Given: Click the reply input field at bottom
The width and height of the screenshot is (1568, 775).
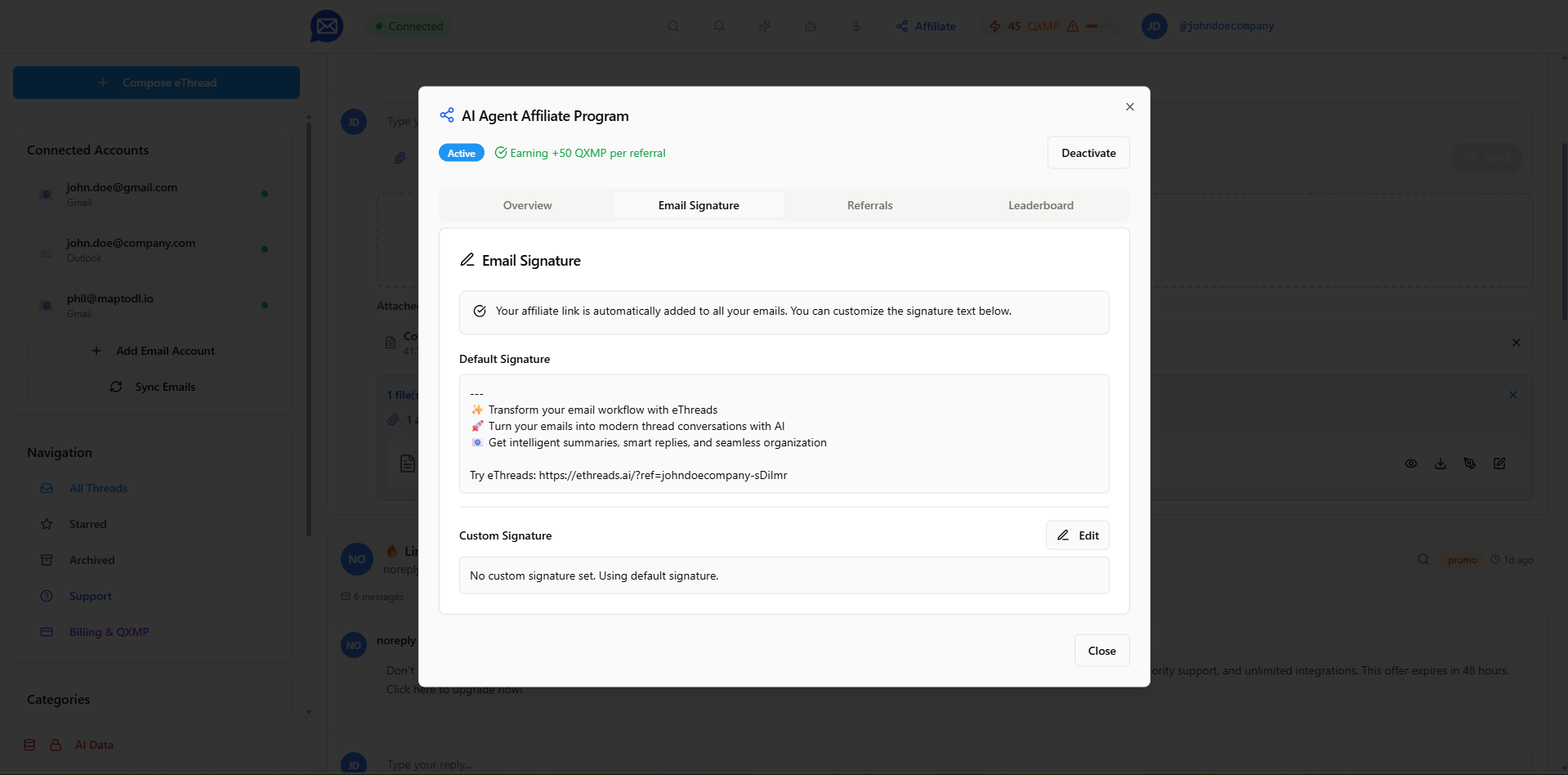Looking at the screenshot, I should click(954, 764).
